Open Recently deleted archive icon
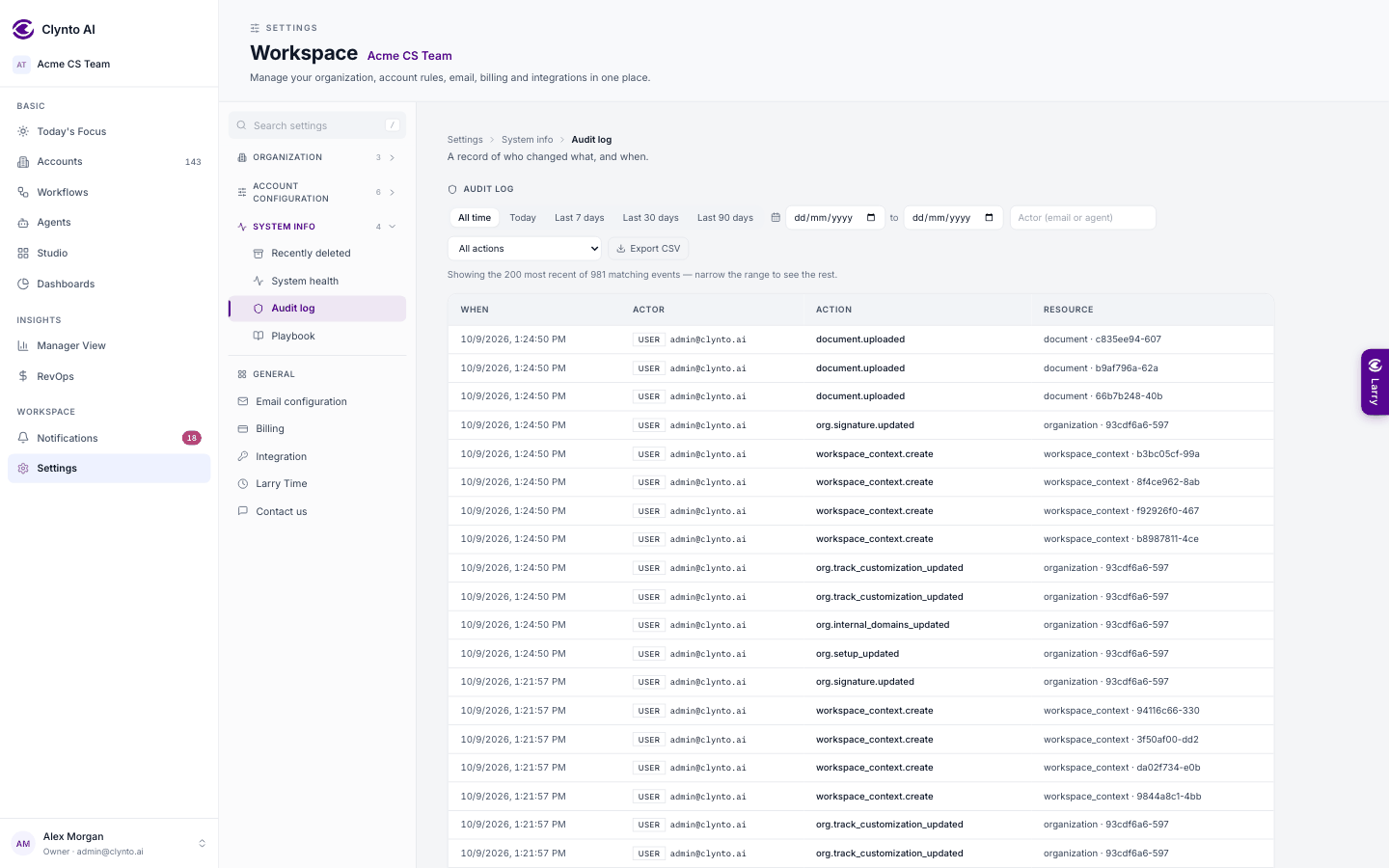This screenshot has height=868, width=1389. click(x=259, y=254)
